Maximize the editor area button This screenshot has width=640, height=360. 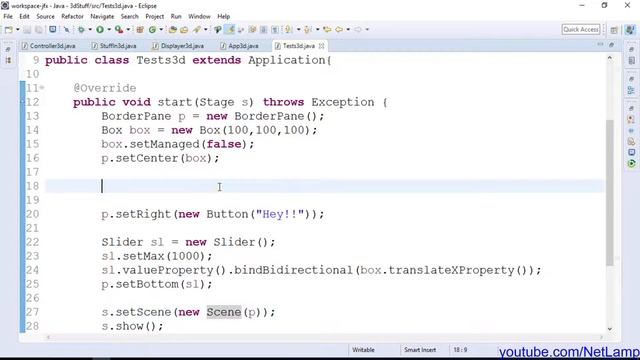611,44
